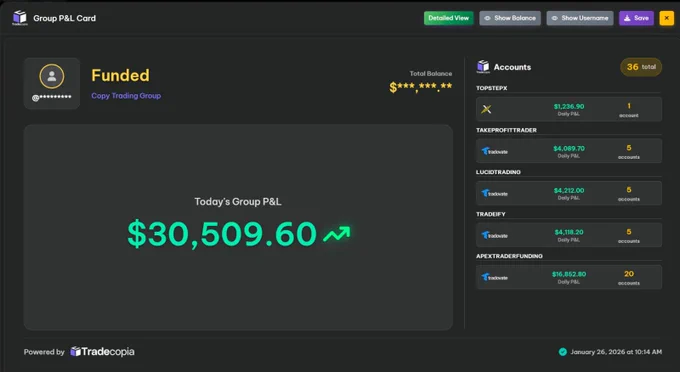Click the Tradovate logo in APEXTRADERFUNDING row
680x372 pixels.
494,277
